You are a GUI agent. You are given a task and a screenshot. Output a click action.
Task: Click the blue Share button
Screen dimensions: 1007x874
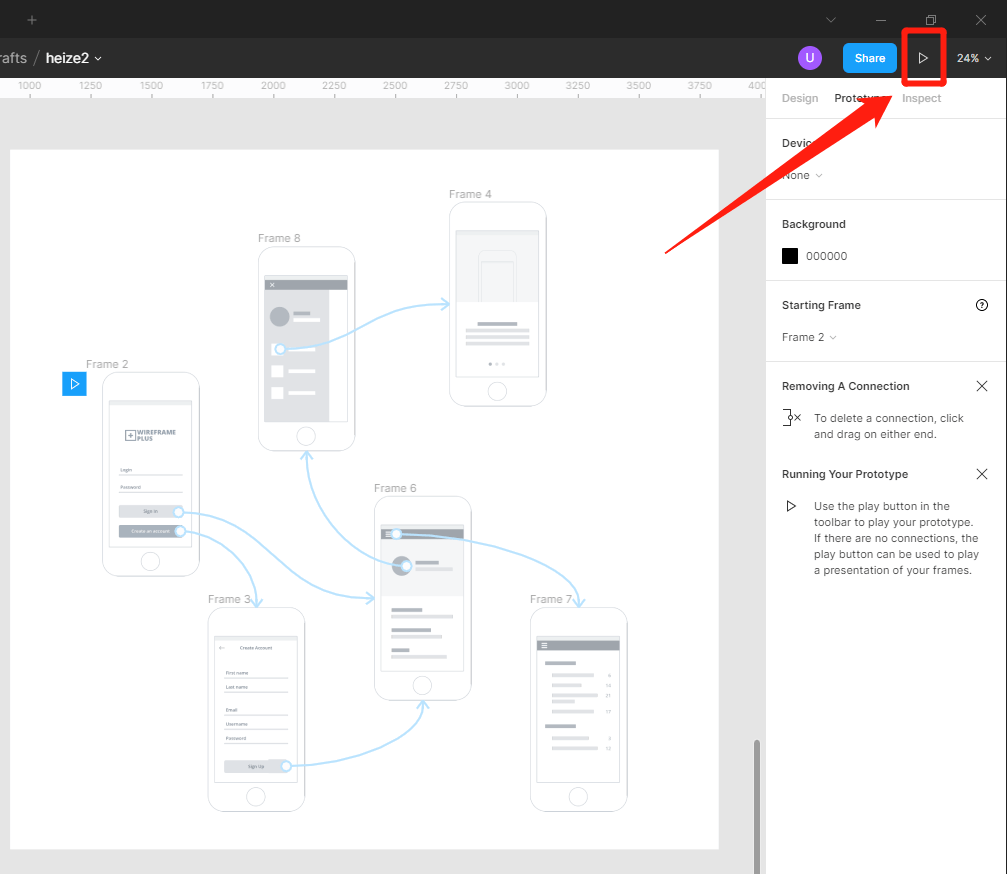(x=869, y=58)
